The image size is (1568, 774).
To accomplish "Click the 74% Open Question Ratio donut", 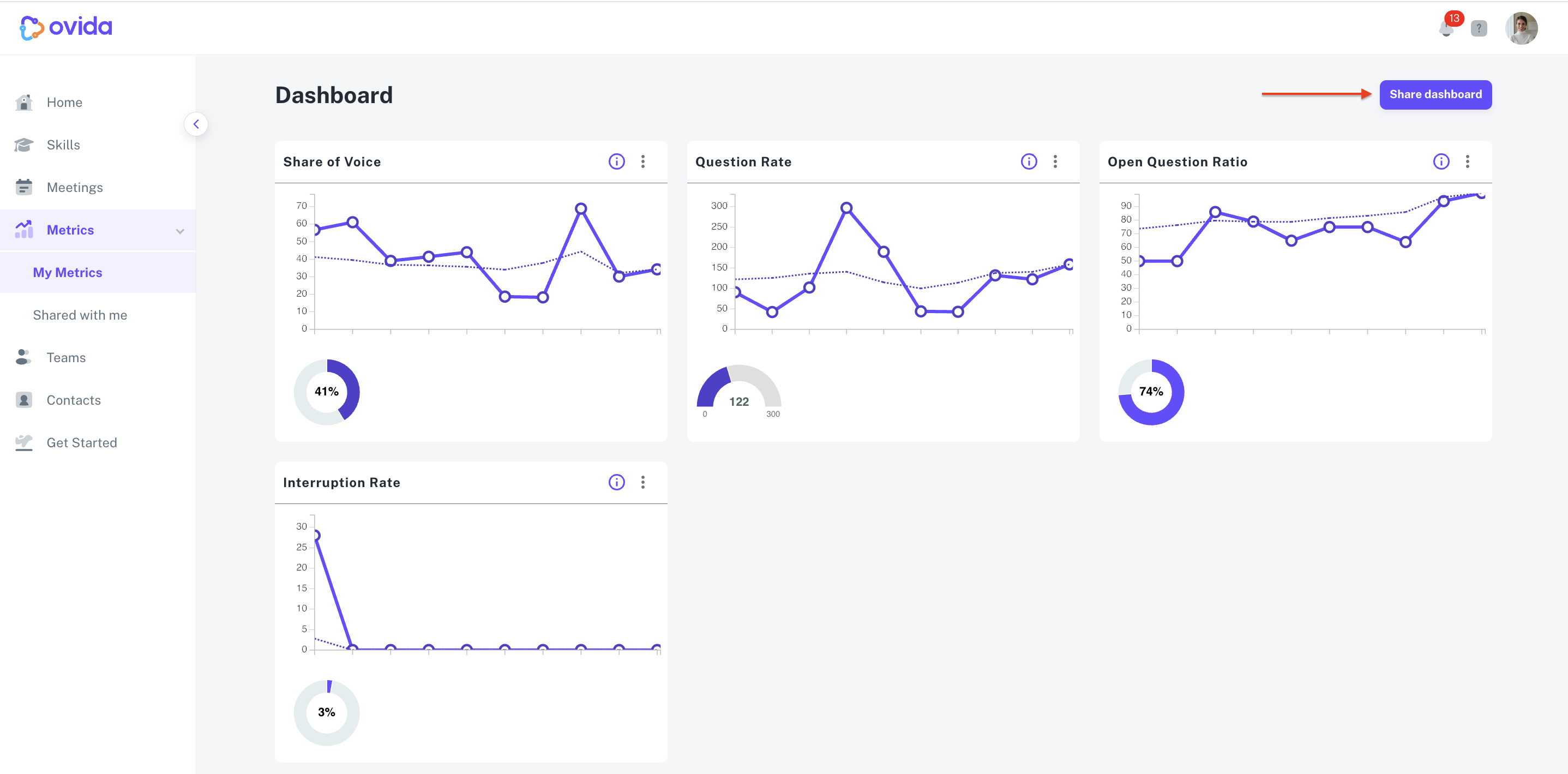I will click(1151, 392).
